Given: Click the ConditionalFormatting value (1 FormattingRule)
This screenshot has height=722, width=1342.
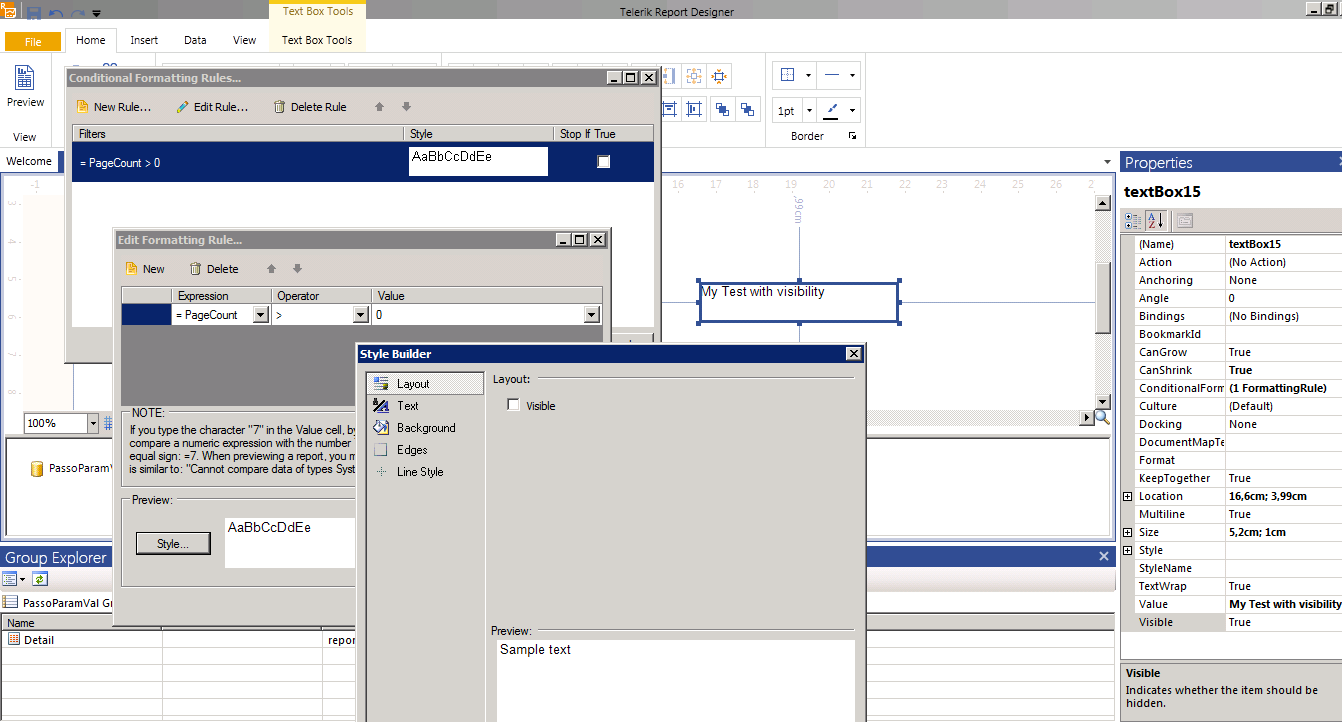Looking at the screenshot, I should 1284,388.
